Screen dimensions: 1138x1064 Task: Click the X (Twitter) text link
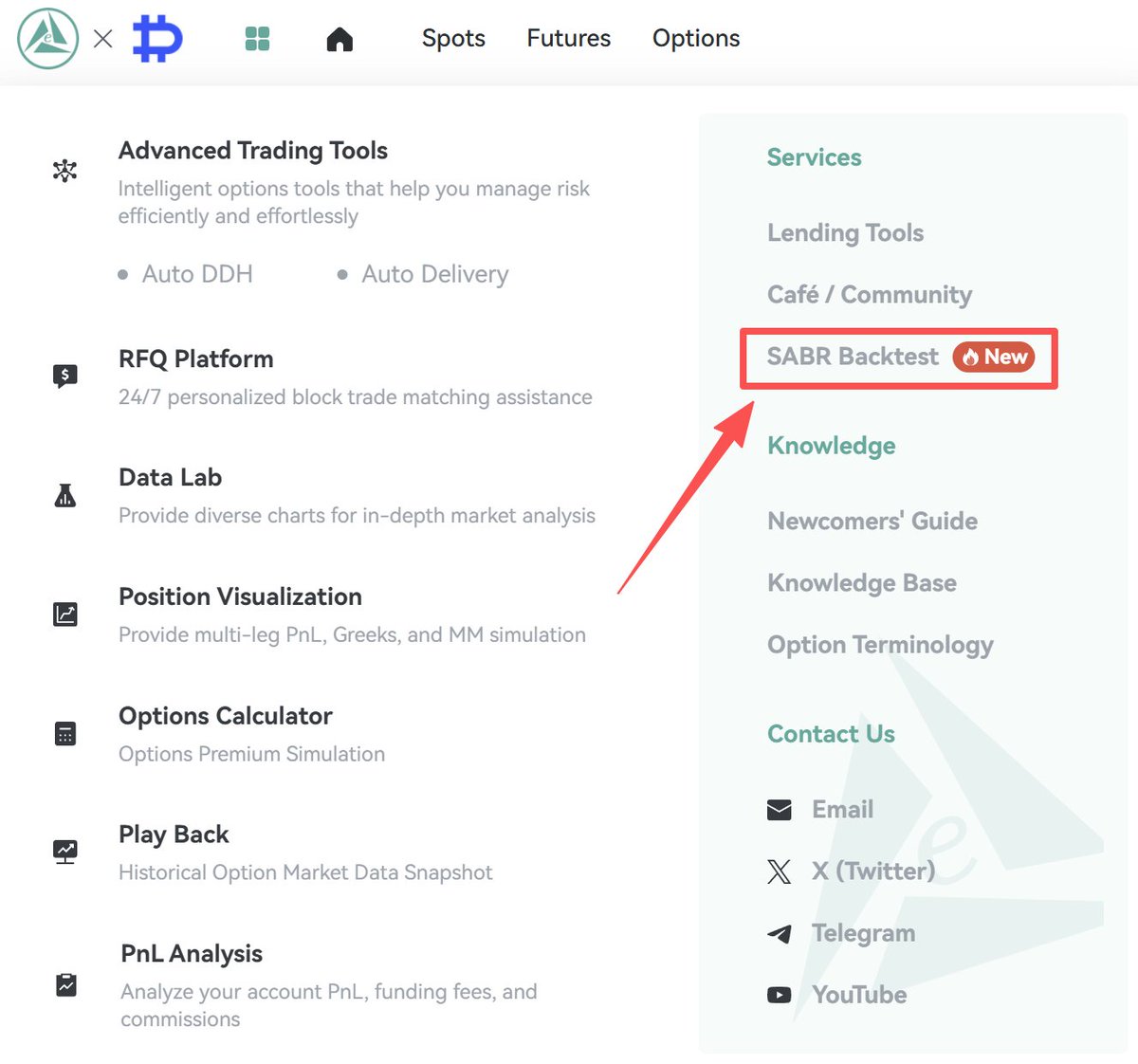(873, 871)
